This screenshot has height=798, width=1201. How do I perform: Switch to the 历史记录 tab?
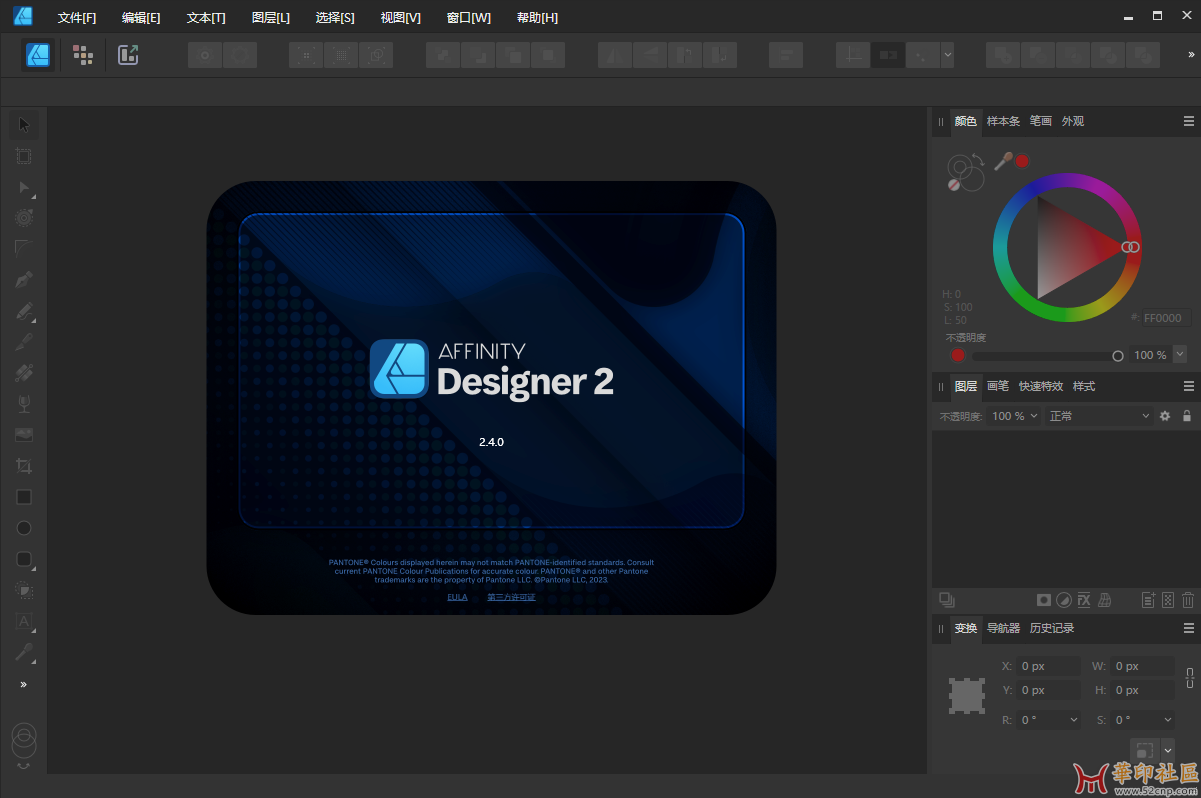(x=1052, y=628)
